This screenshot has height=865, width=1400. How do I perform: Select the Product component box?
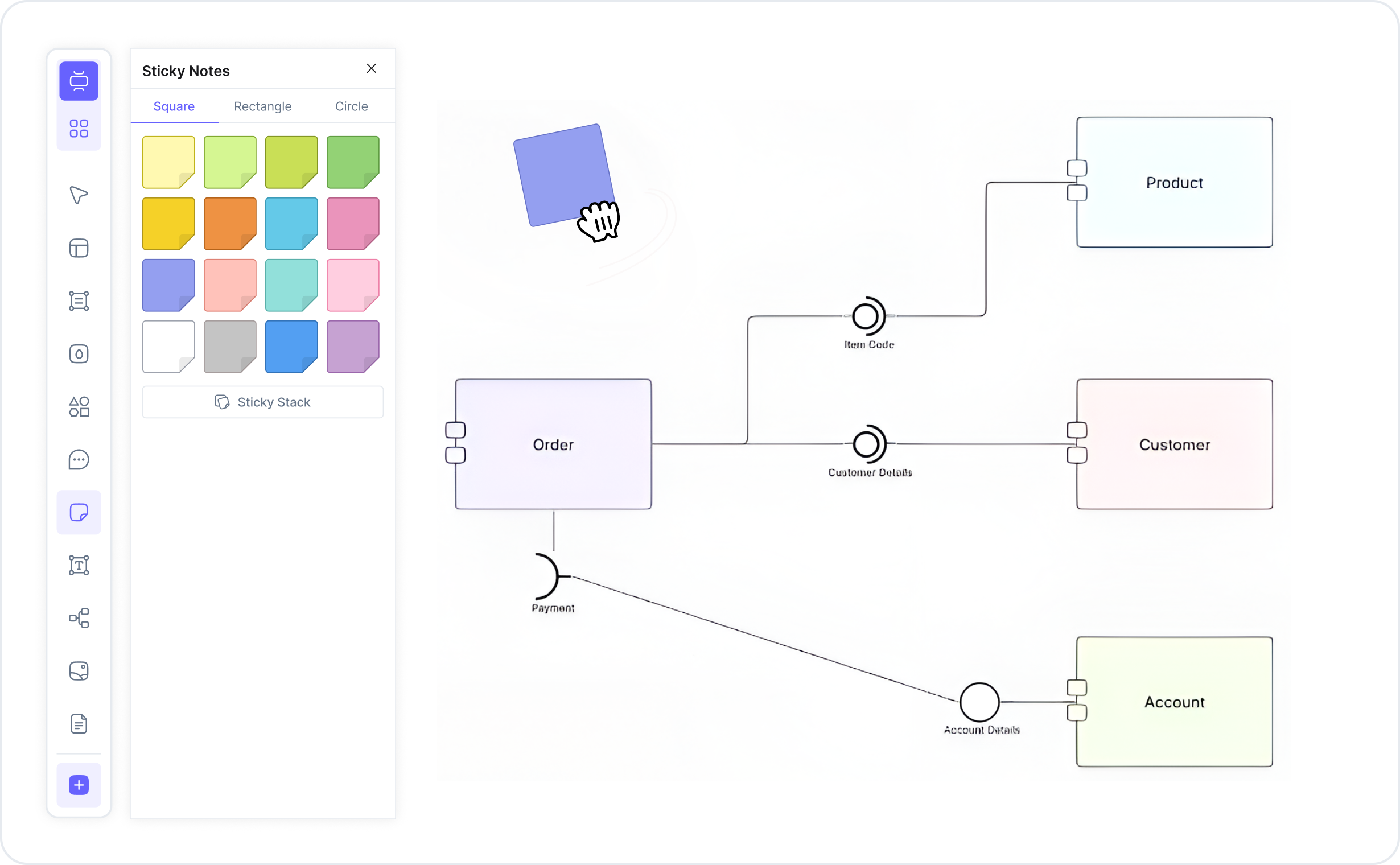[1175, 183]
